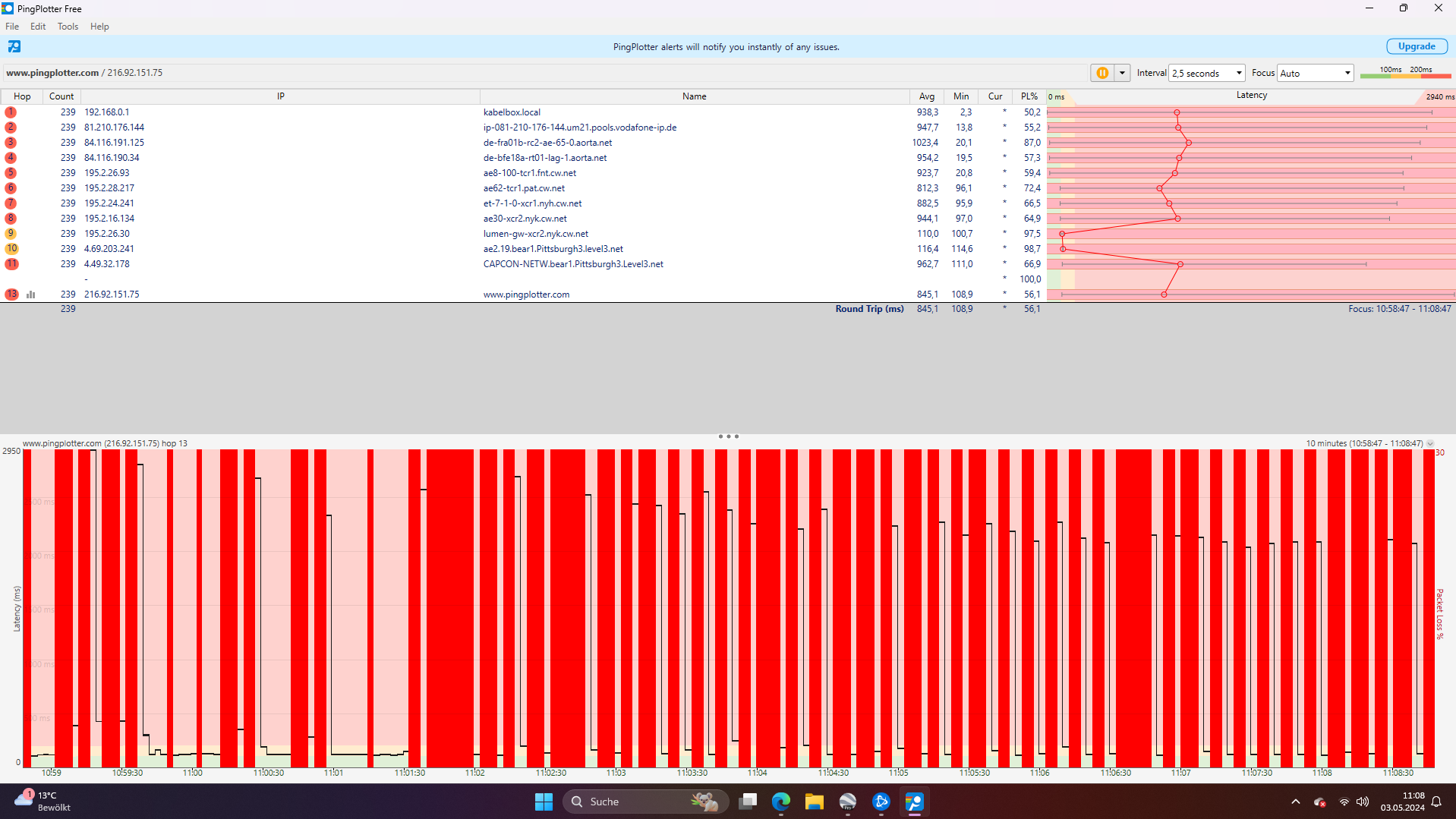The height and width of the screenshot is (819, 1456).
Task: Click the Edge browser taskbar icon
Action: pos(780,802)
